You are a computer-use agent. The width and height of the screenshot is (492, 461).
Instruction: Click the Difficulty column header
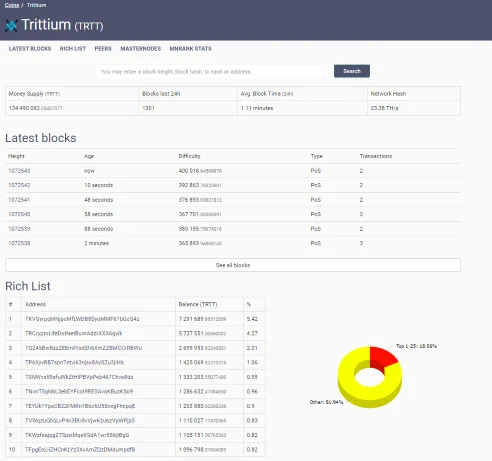click(x=189, y=156)
